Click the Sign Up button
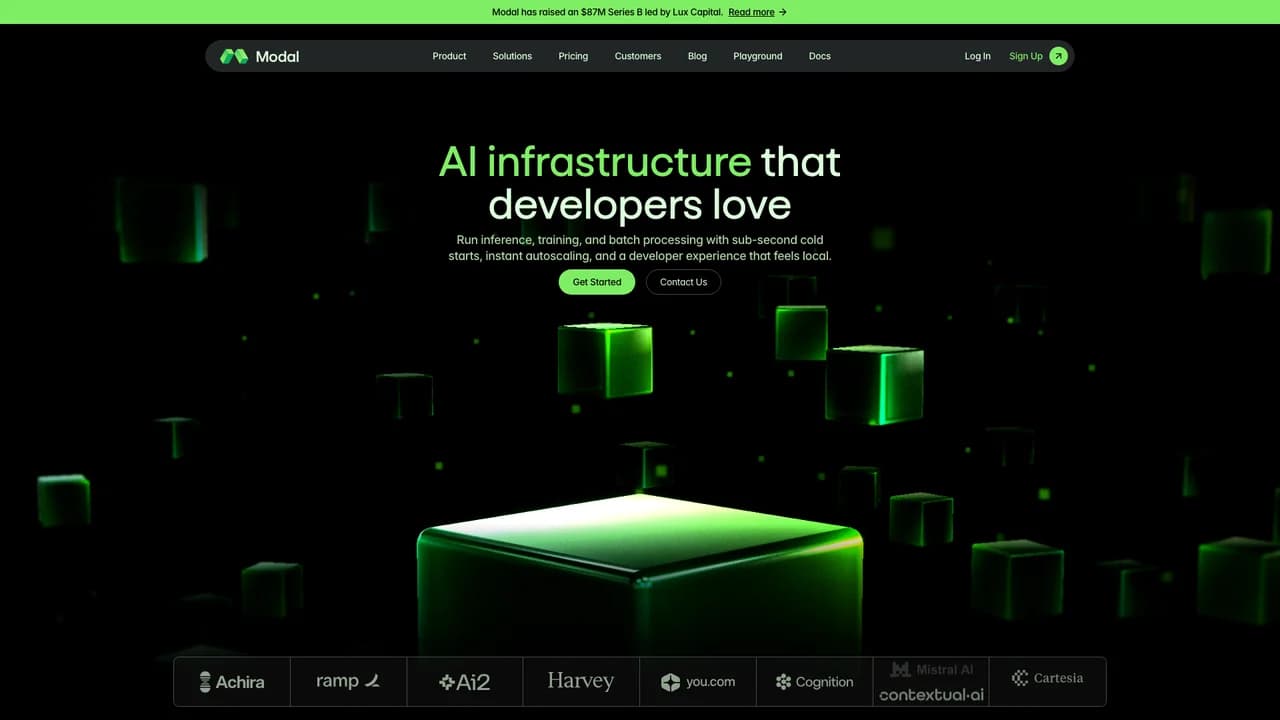The image size is (1280, 720). 1038,56
